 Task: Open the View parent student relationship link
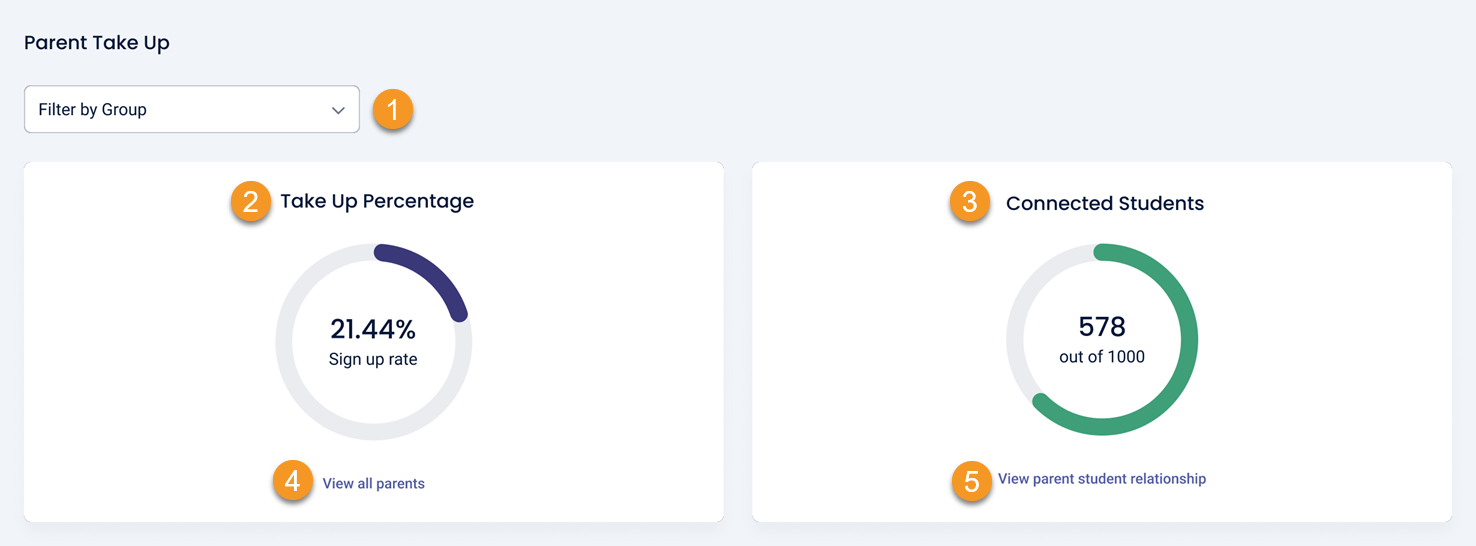[x=1101, y=479]
